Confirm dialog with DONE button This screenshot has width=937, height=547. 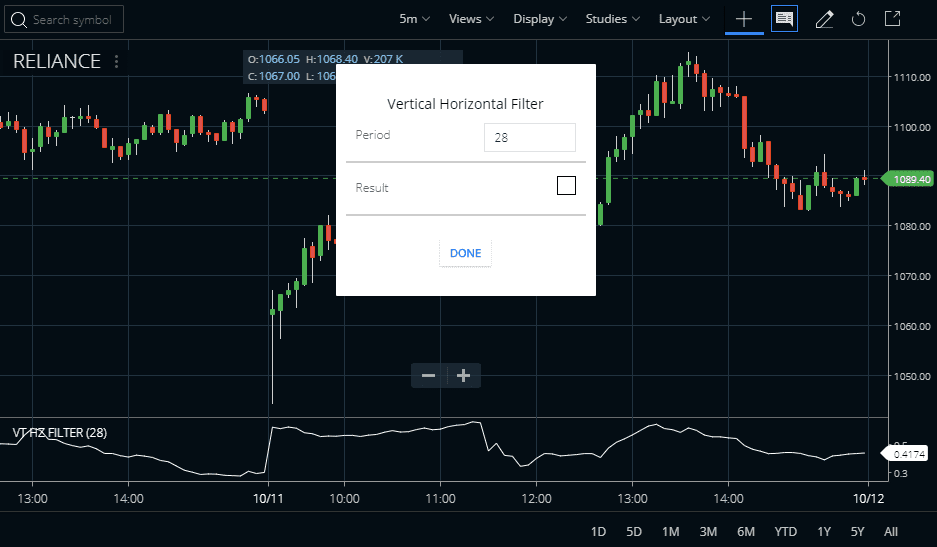click(x=466, y=253)
